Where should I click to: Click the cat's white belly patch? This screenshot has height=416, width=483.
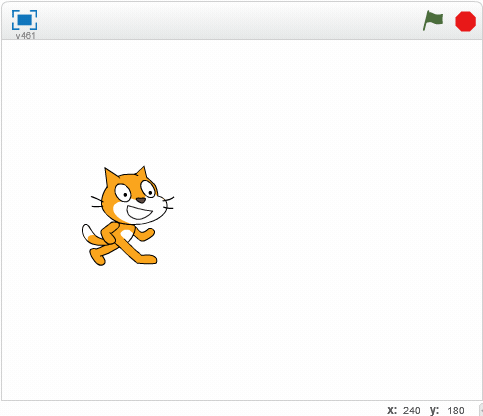[x=126, y=235]
